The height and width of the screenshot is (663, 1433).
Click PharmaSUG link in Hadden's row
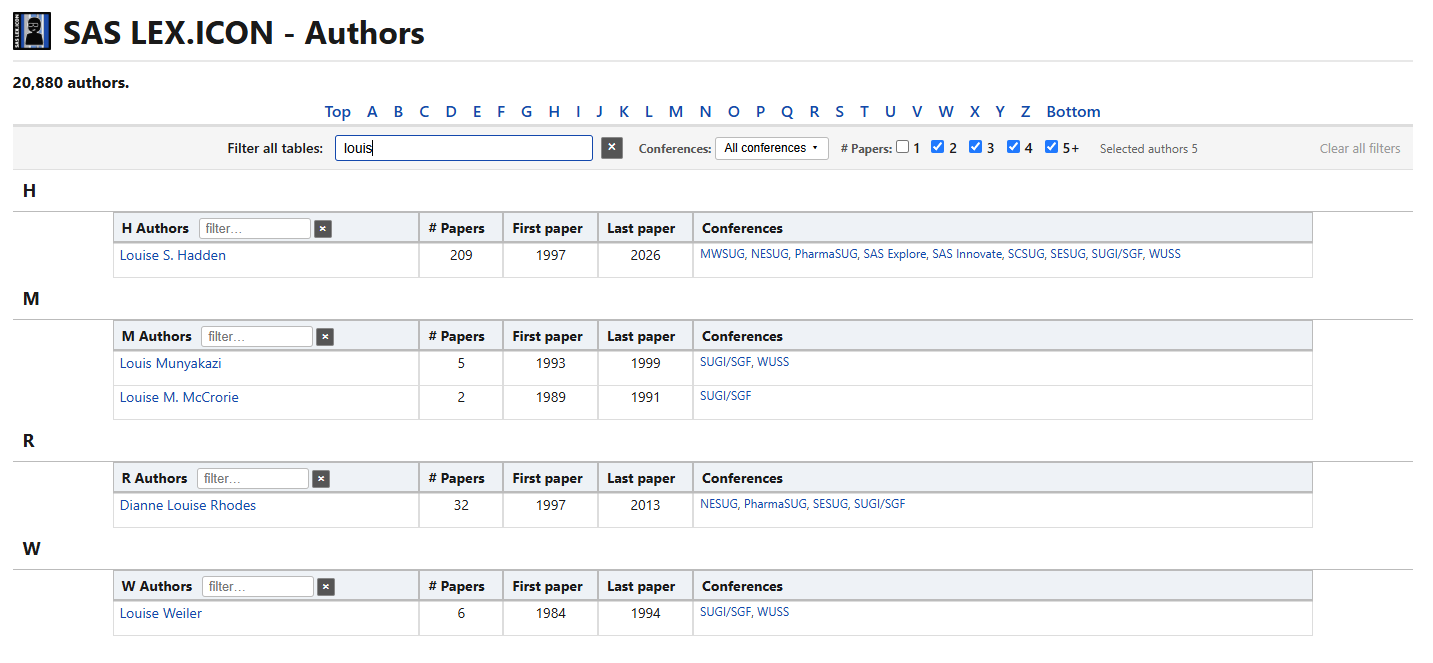pos(826,254)
